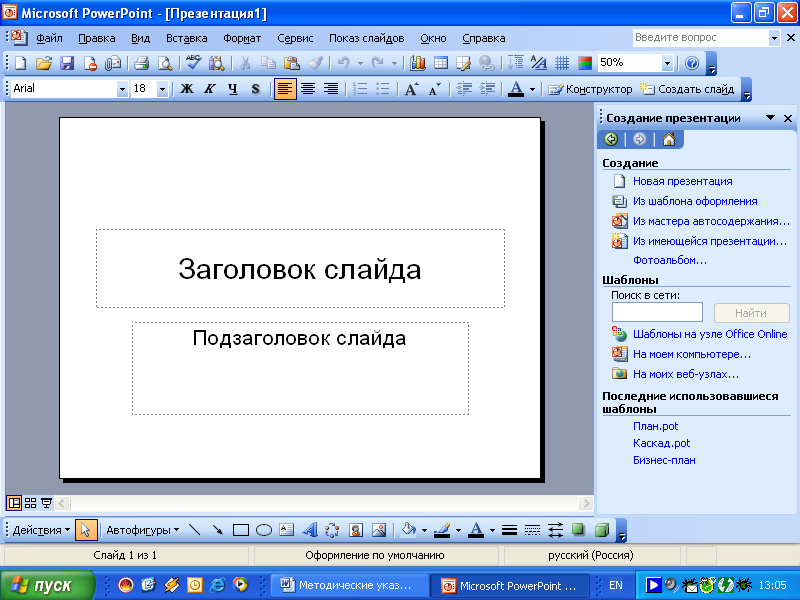Viewport: 800px width, 600px height.
Task: Select the Line drawing tool
Action: point(194,530)
